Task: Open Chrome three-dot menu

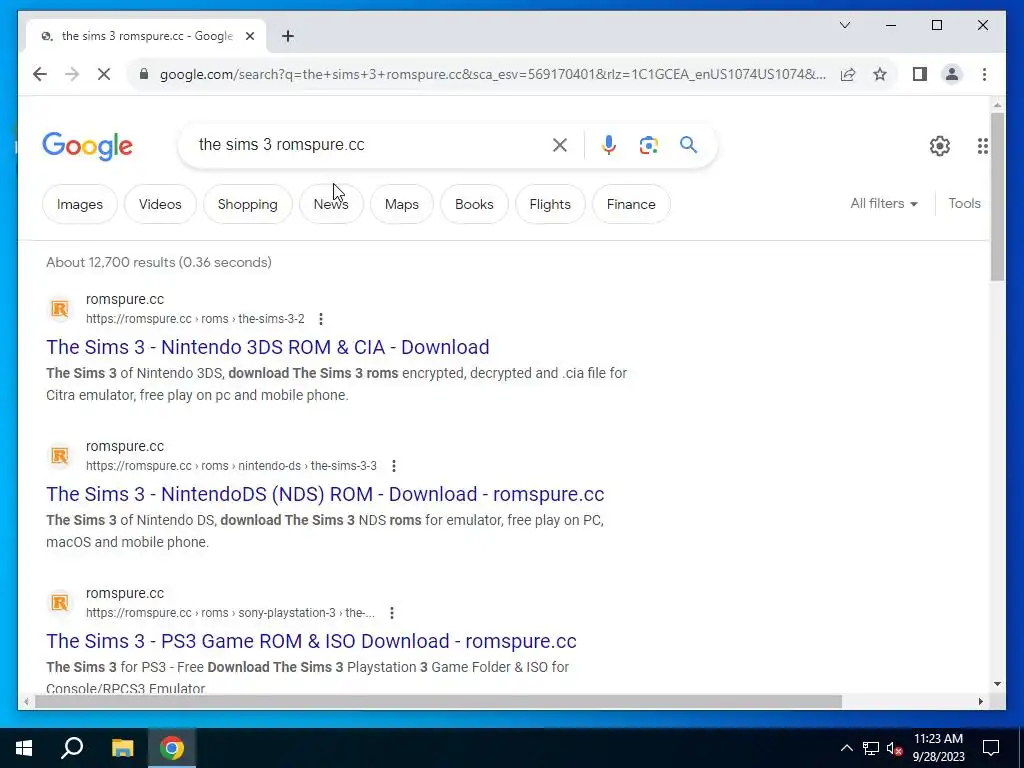Action: click(x=984, y=74)
